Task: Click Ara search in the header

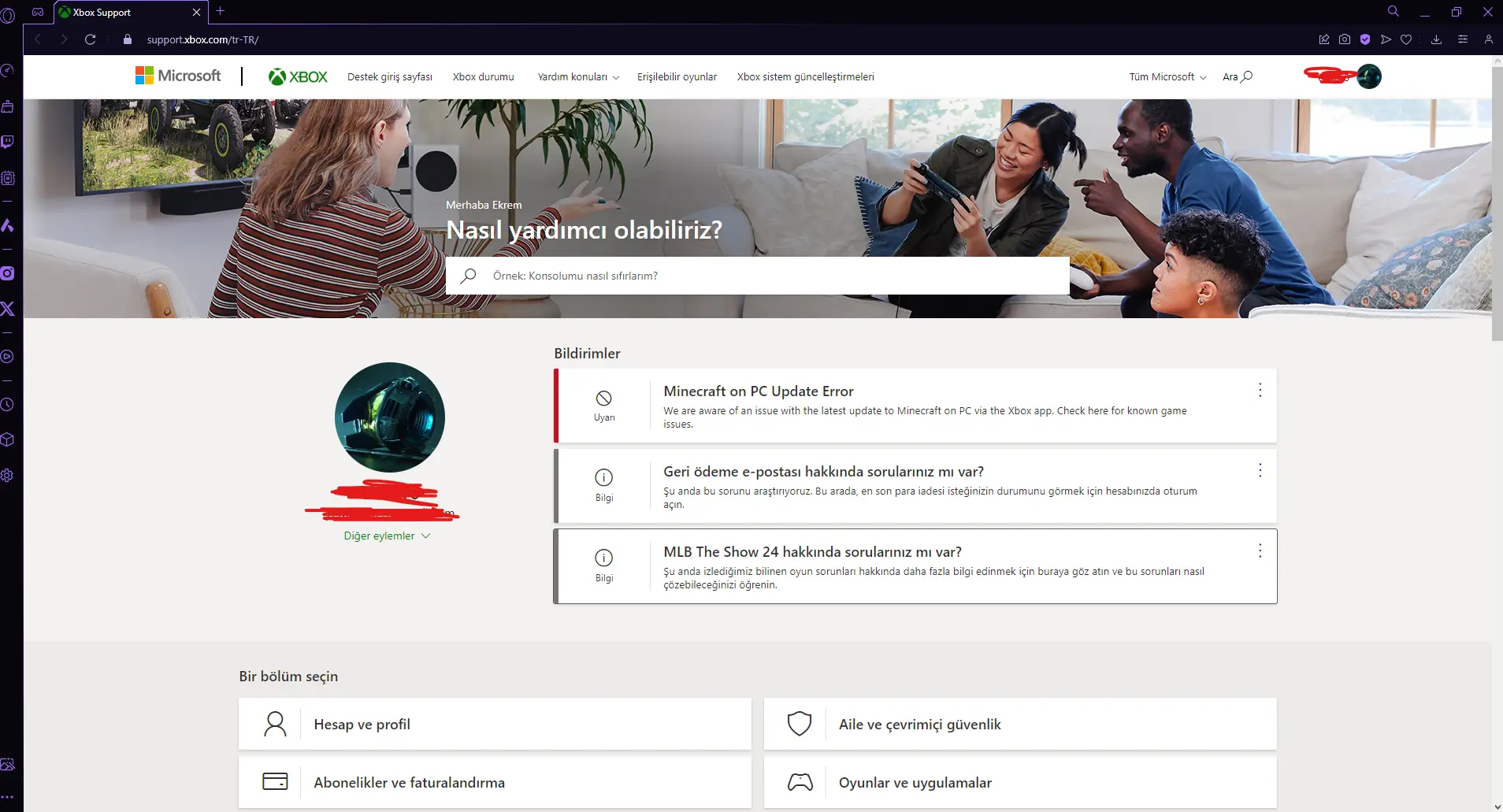Action: point(1237,77)
